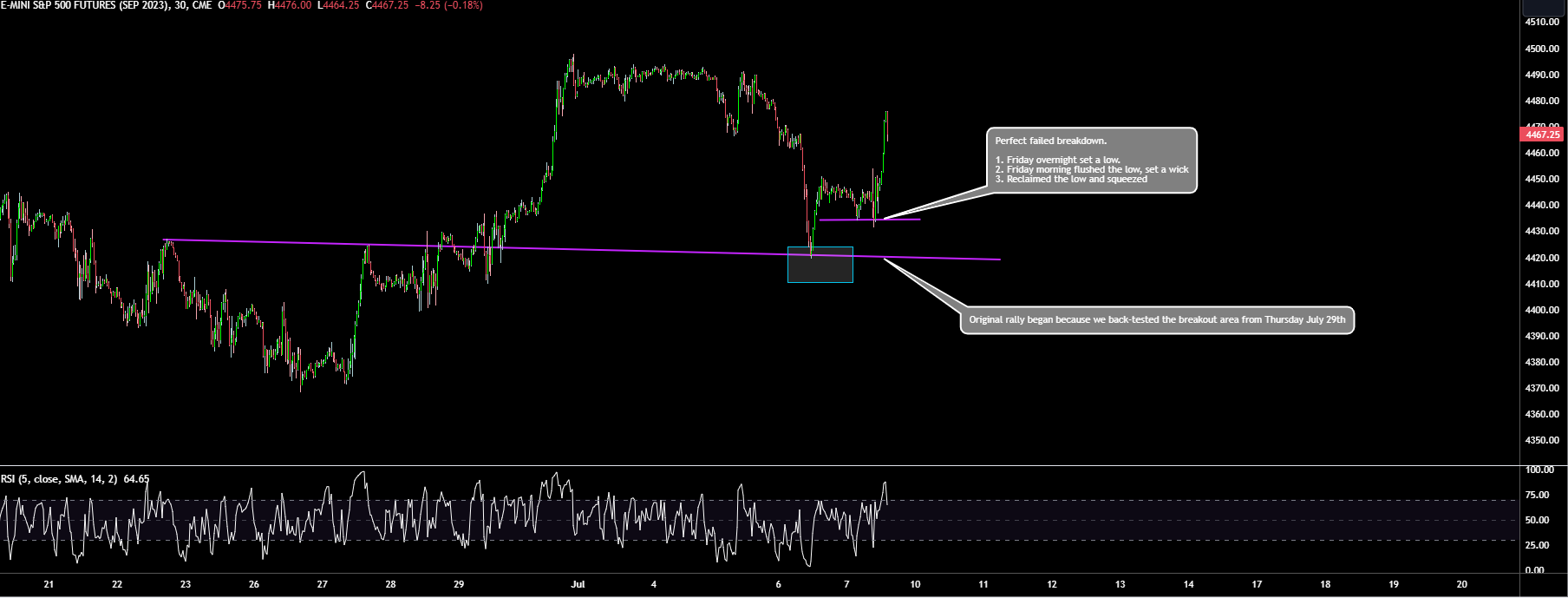The width and height of the screenshot is (1568, 598).
Task: Click the 30 interval label in chart header
Action: (180, 5)
